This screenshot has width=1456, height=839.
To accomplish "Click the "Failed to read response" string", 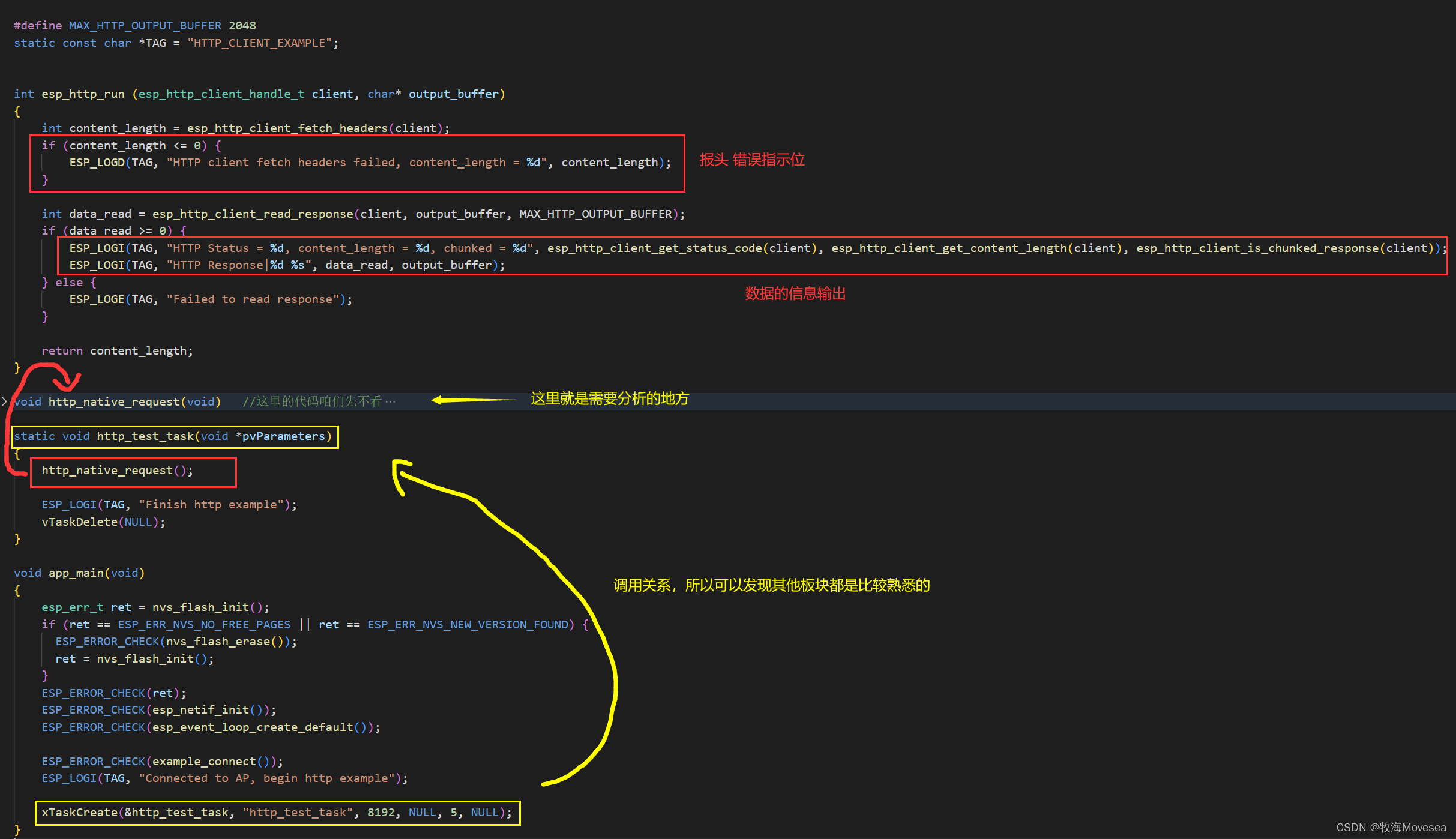I will (x=252, y=299).
